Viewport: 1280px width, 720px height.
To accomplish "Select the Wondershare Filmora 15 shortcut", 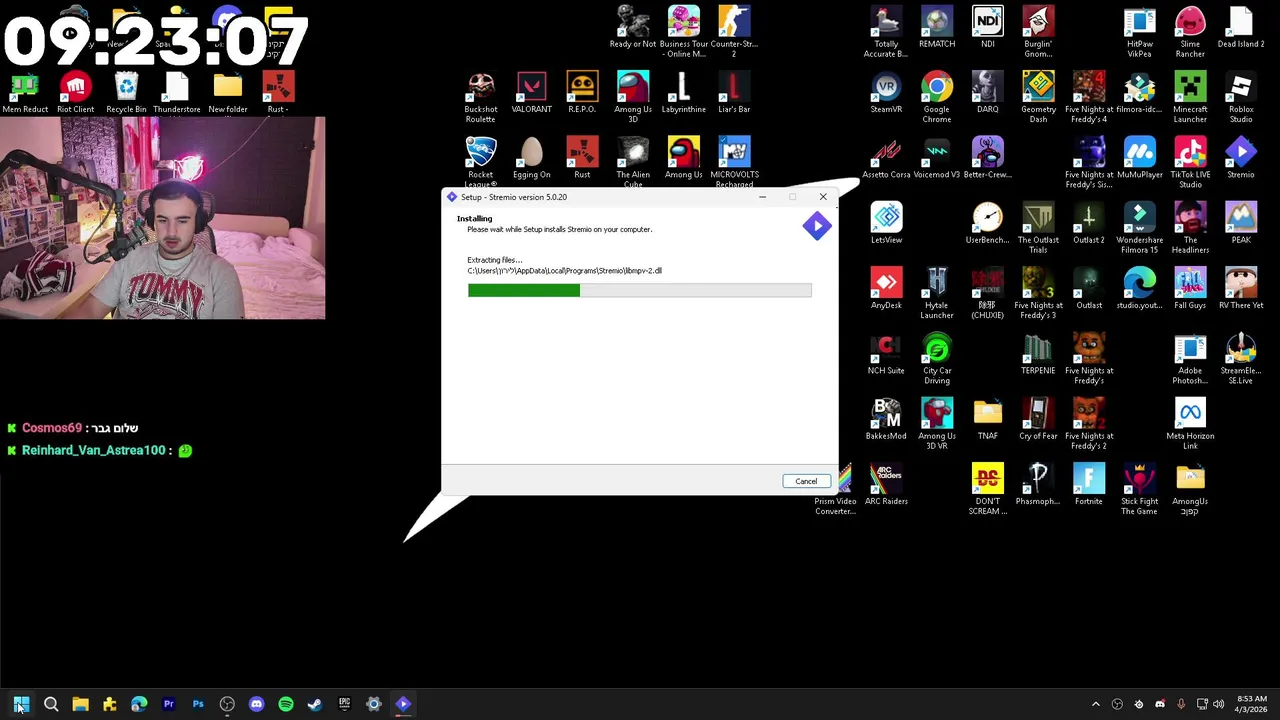I will (x=1140, y=228).
